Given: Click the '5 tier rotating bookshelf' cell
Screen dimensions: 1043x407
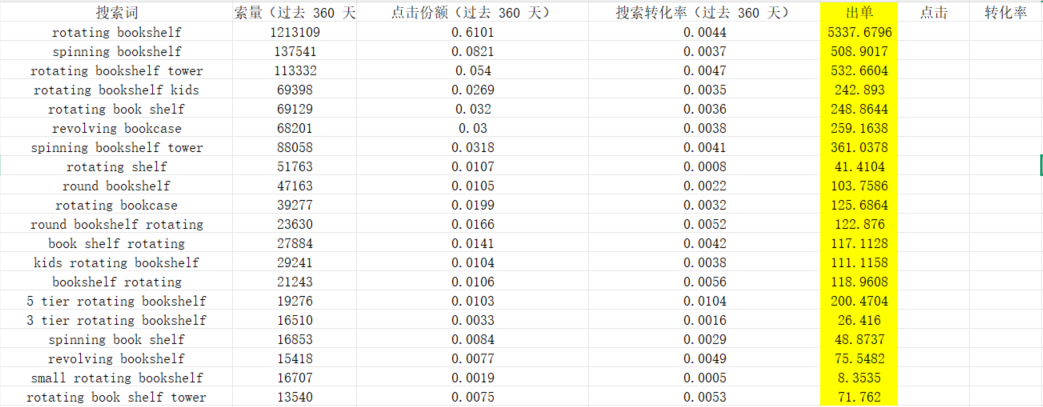Looking at the screenshot, I should point(116,302).
